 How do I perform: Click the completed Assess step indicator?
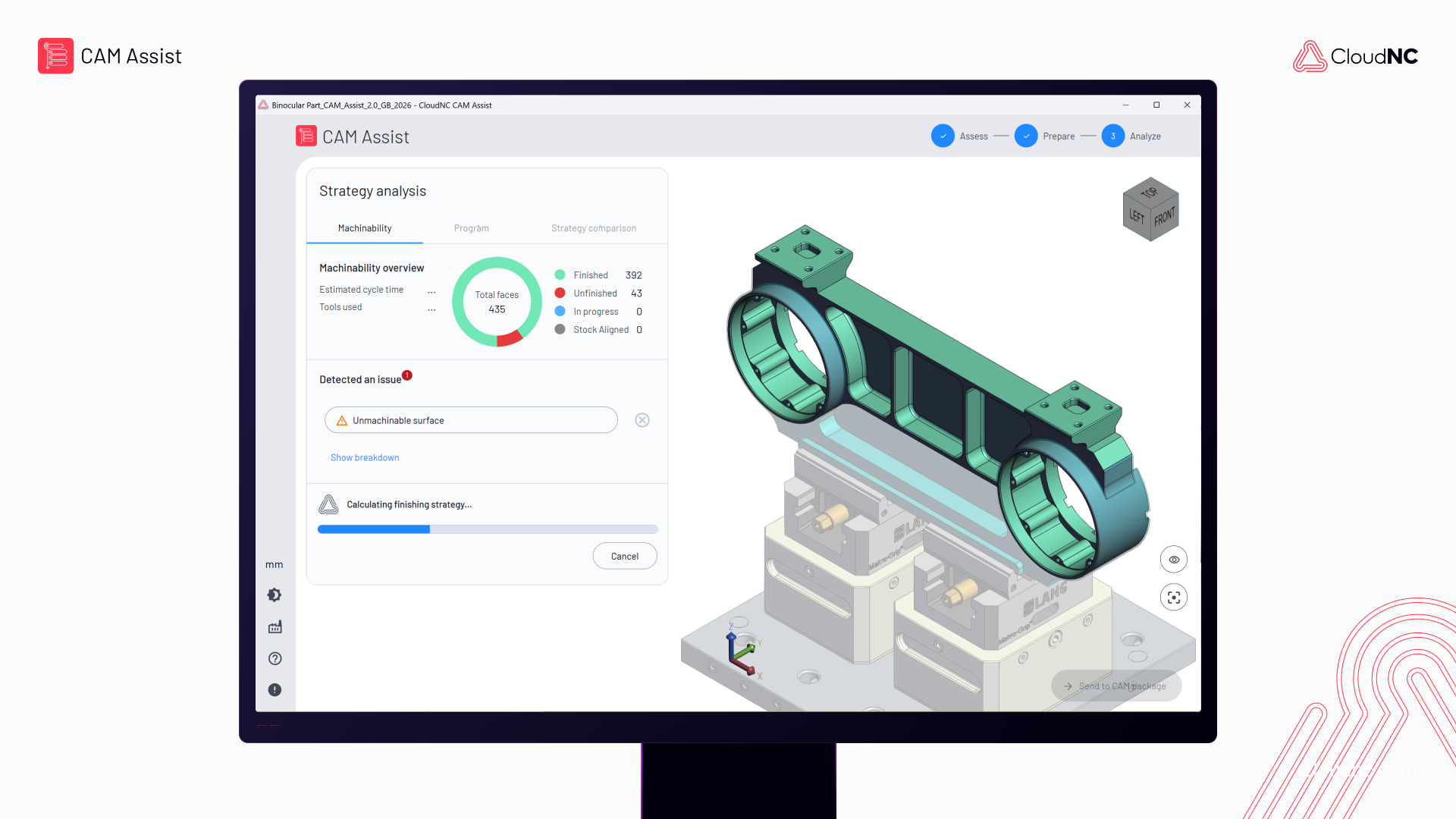943,136
